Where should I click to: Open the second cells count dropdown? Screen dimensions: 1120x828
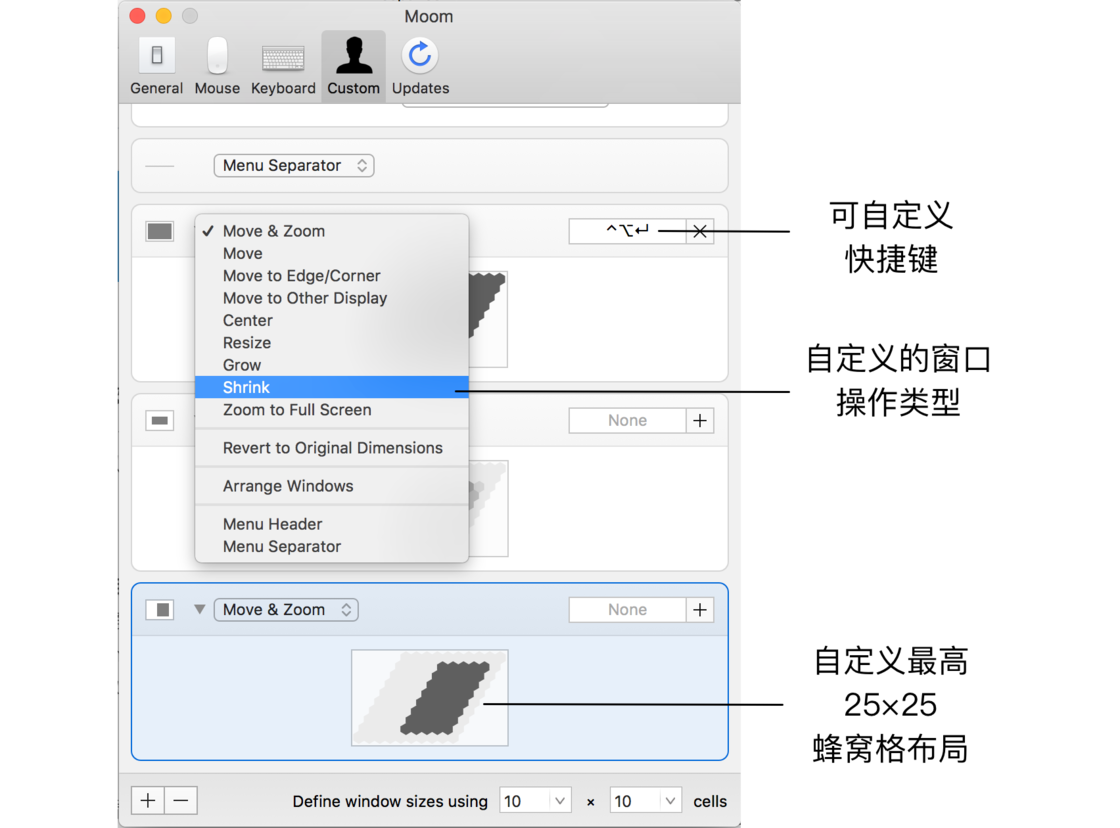646,801
